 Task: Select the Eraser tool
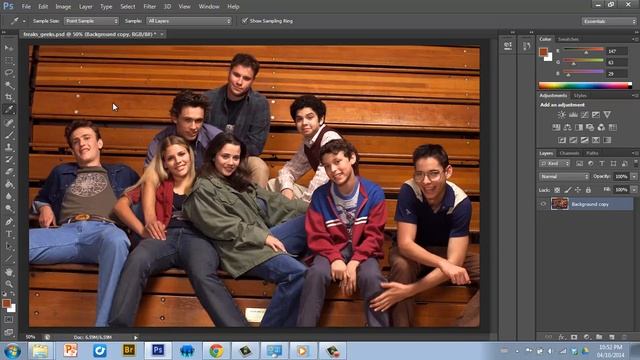tap(9, 172)
